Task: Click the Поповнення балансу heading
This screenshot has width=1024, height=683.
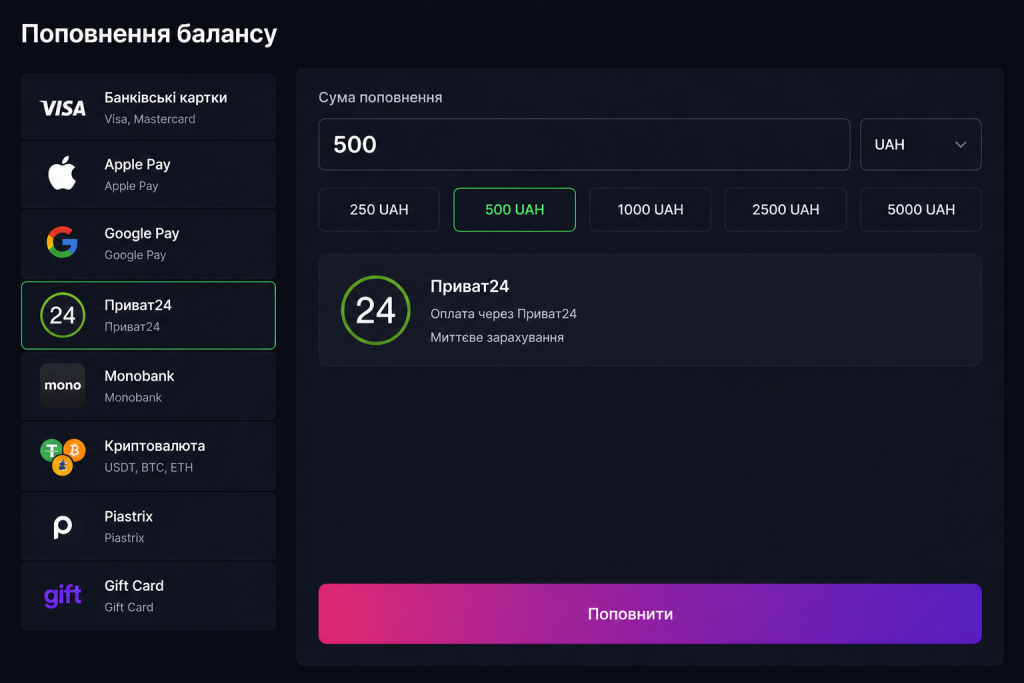Action: [x=149, y=33]
